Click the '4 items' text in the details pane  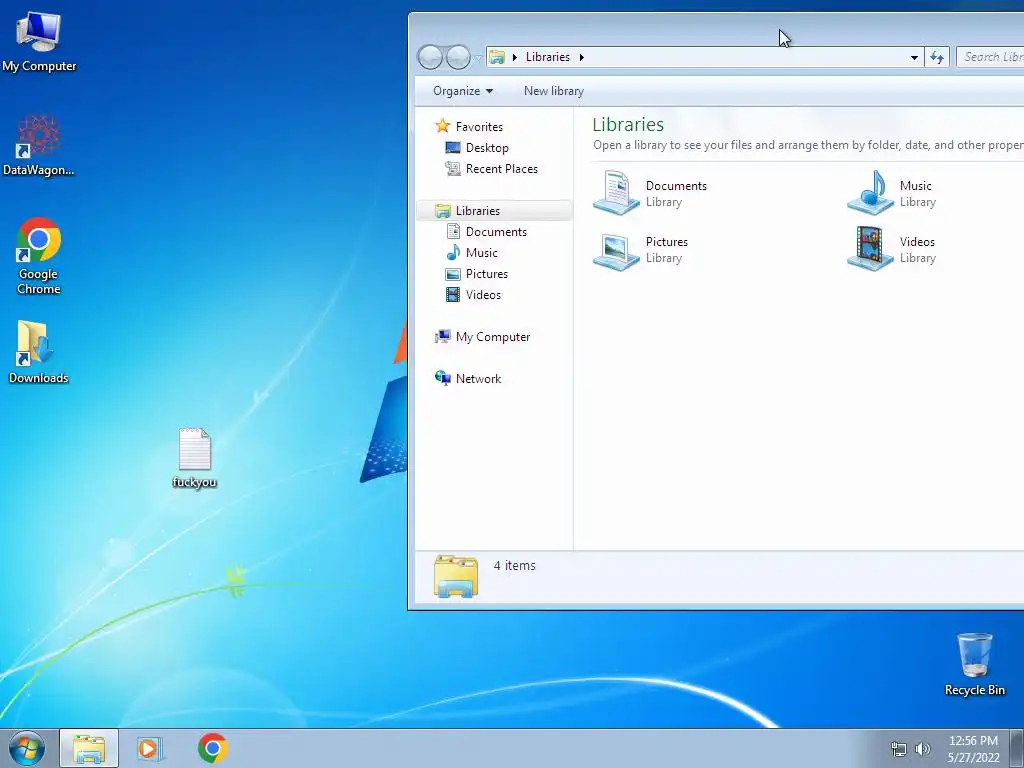pos(515,566)
